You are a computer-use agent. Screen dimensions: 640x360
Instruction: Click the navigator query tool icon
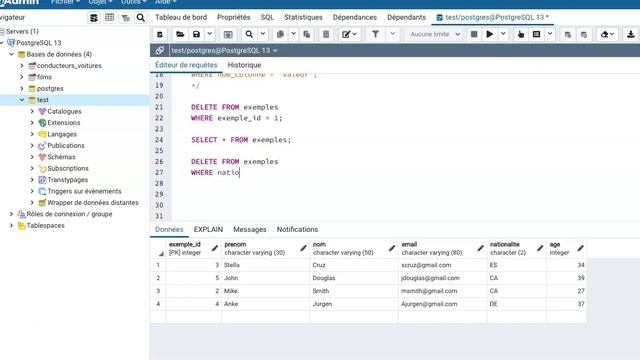click(93, 18)
